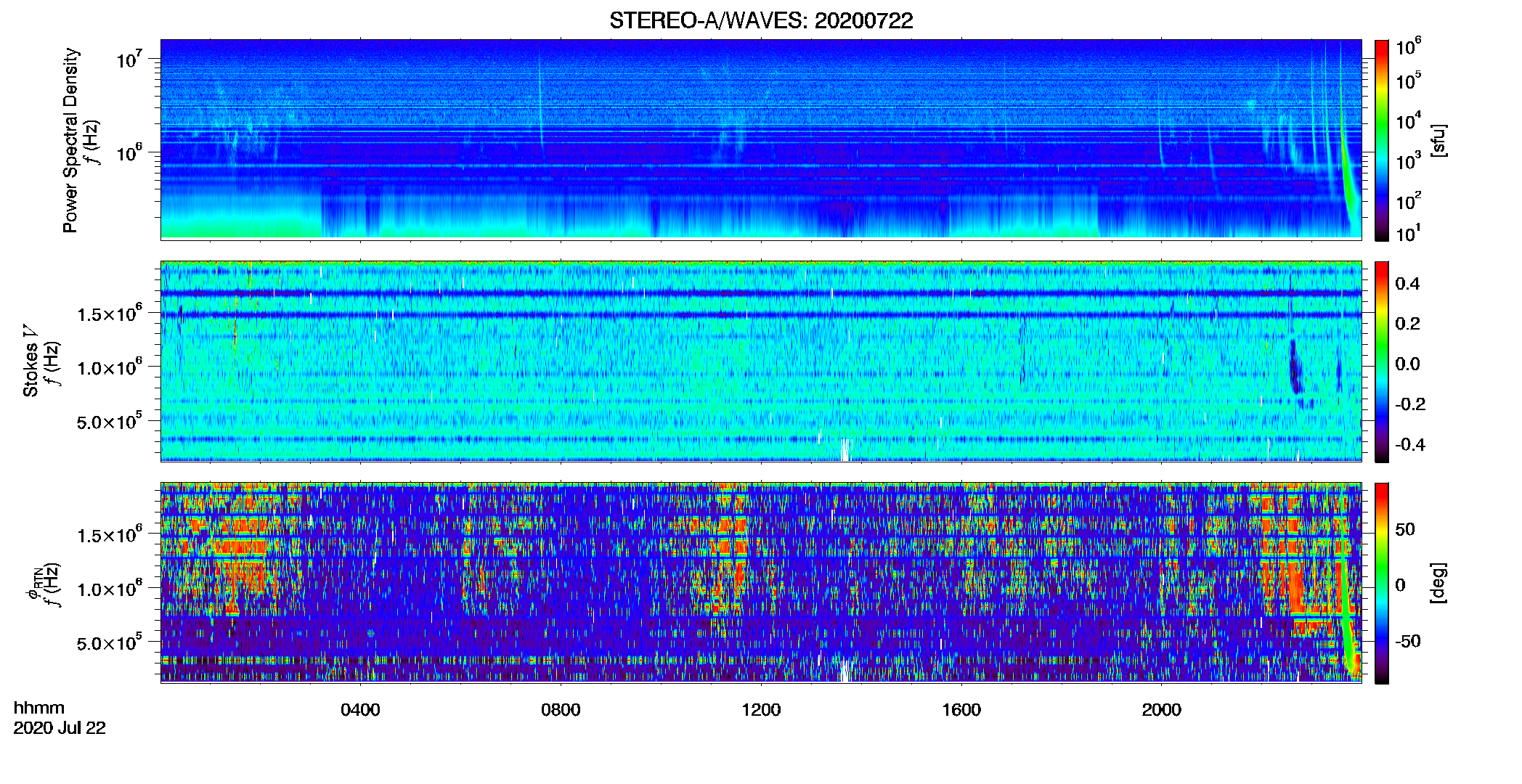1522x784 pixels.
Task: Click the 10^3 label on sfu color bar
Action: [x=1408, y=161]
